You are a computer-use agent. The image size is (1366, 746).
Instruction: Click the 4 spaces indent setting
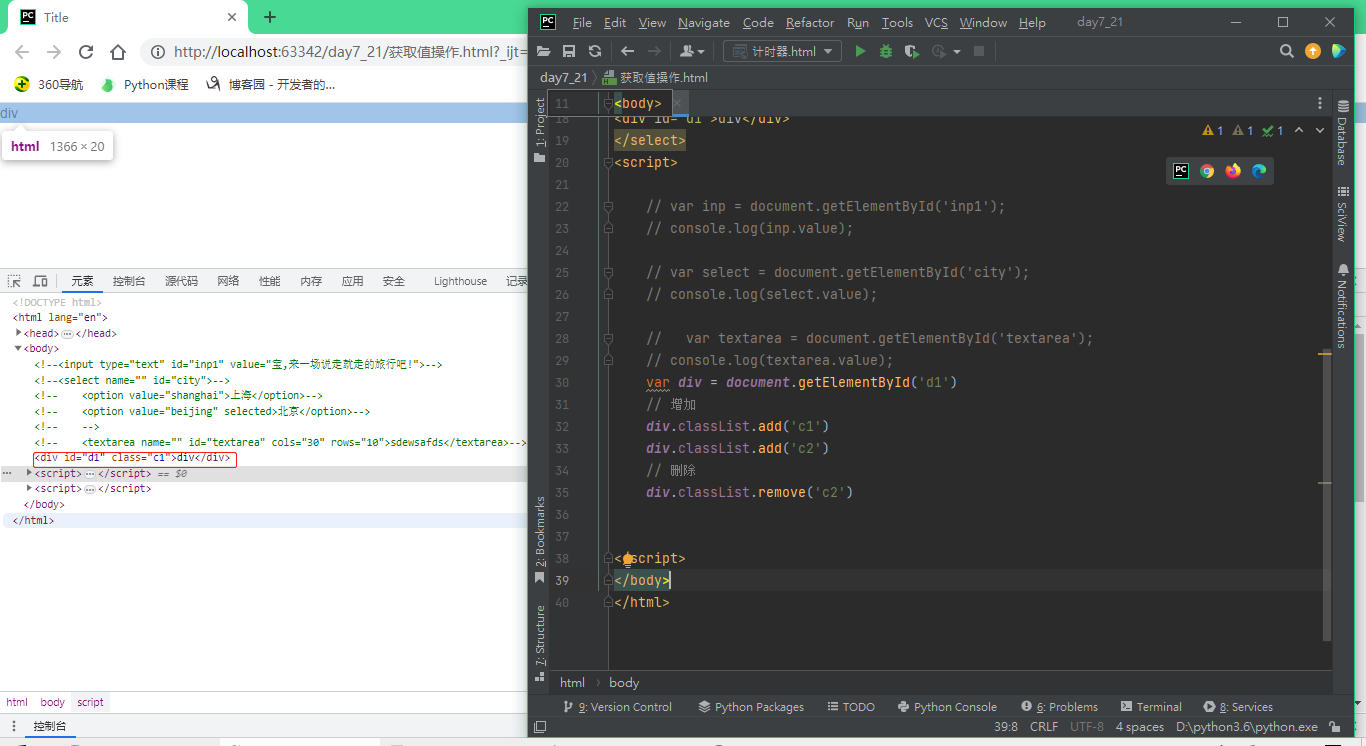1140,727
